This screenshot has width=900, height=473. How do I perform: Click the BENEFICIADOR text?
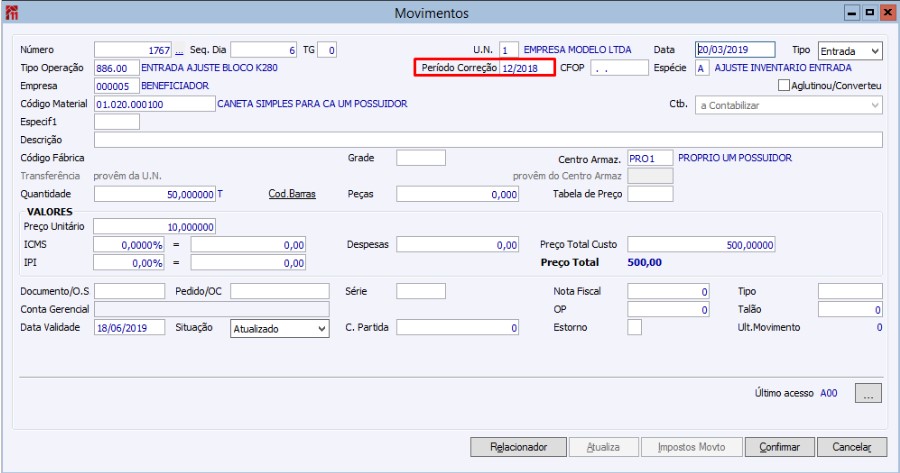tap(175, 86)
